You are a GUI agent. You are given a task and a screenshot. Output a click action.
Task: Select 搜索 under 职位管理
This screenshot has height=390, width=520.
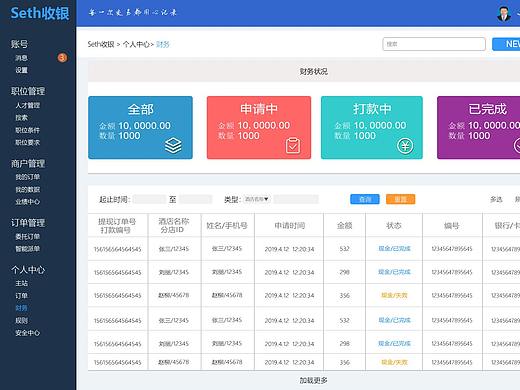[21, 118]
